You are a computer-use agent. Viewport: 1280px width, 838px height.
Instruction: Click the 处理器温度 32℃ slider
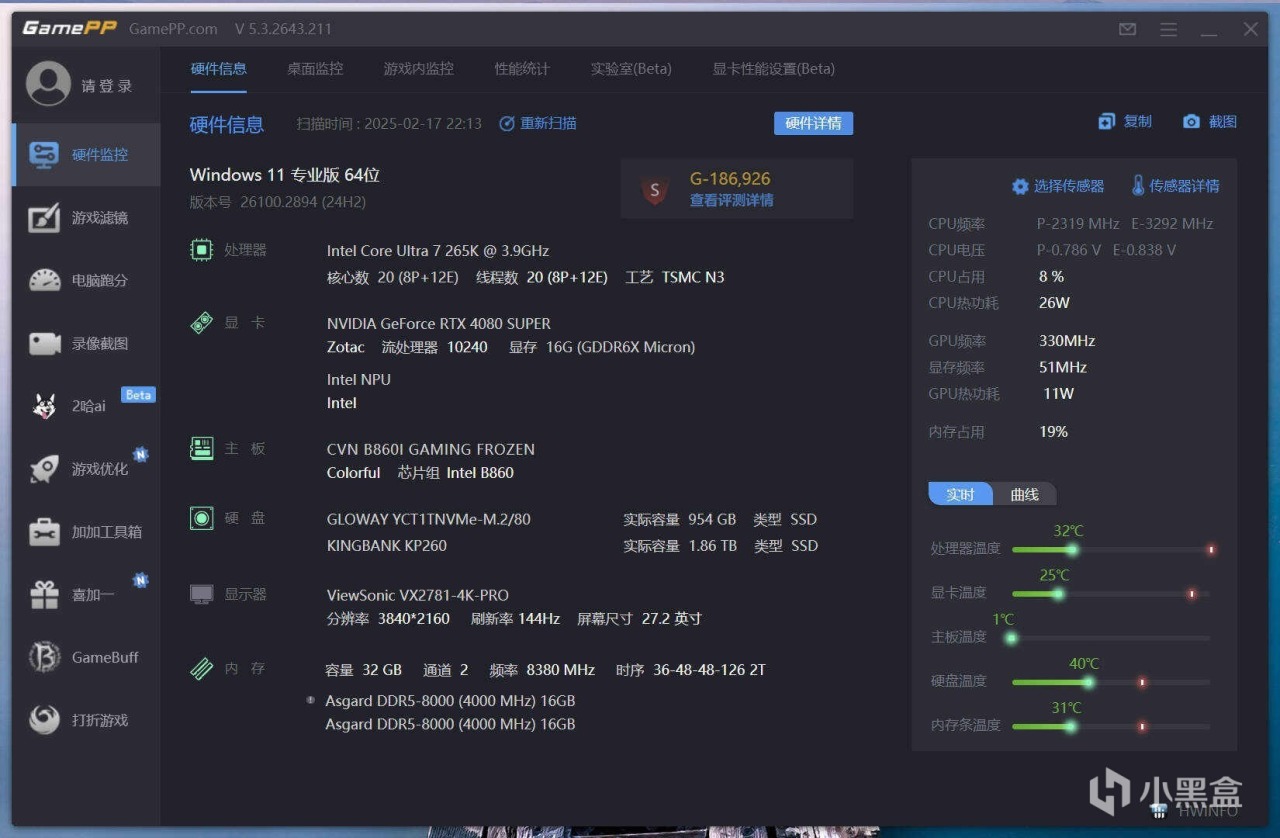pyautogui.click(x=1111, y=549)
